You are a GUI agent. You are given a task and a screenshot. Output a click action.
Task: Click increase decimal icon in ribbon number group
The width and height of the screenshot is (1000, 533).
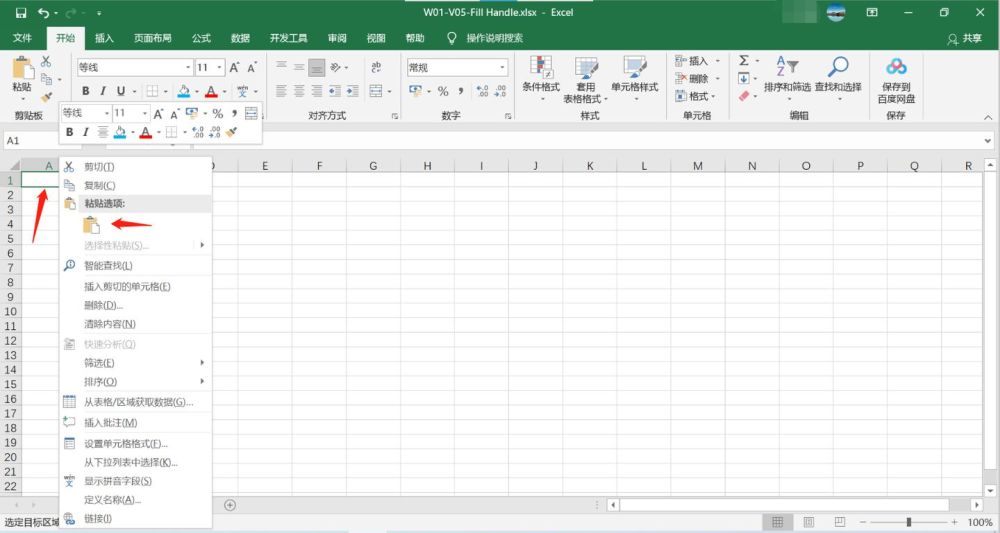tap(483, 91)
